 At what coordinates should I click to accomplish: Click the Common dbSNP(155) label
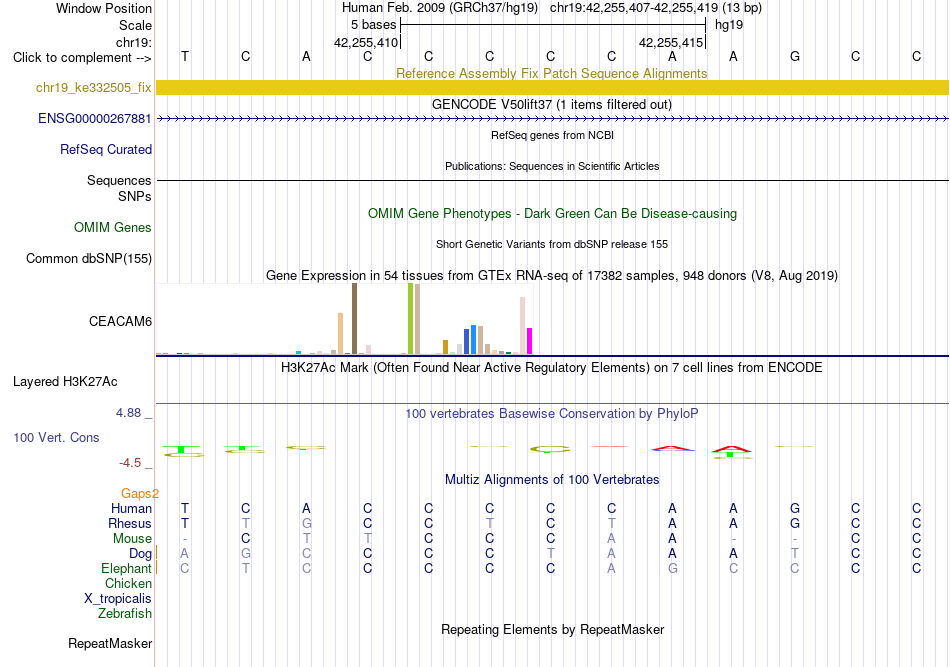88,259
